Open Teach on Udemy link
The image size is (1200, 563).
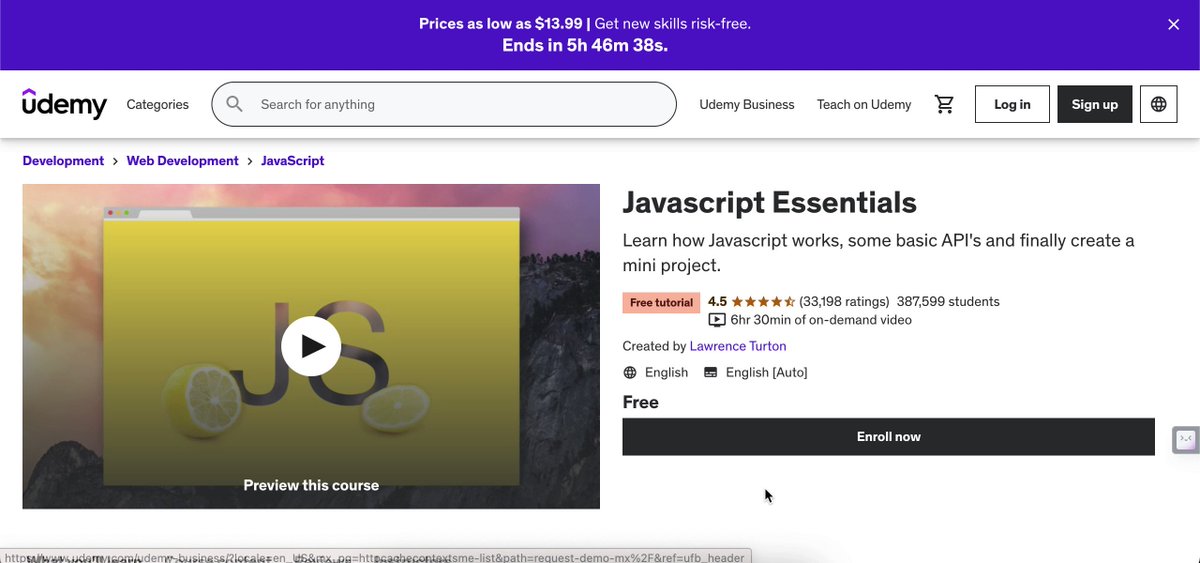pyautogui.click(x=864, y=104)
